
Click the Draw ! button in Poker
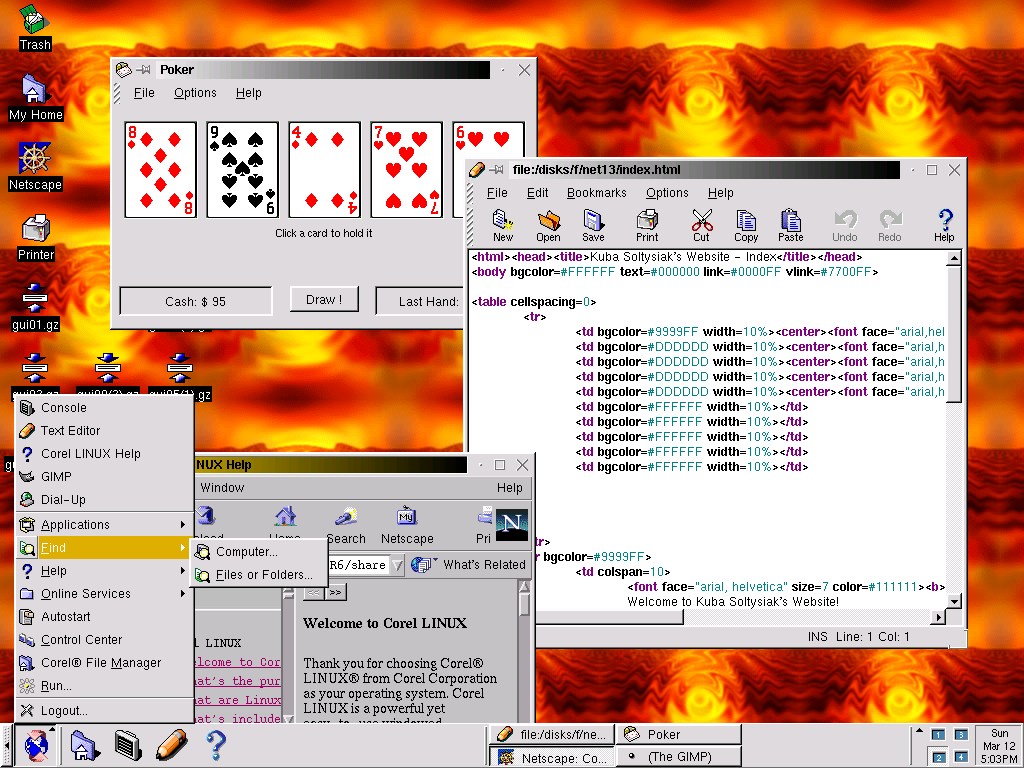coord(324,300)
